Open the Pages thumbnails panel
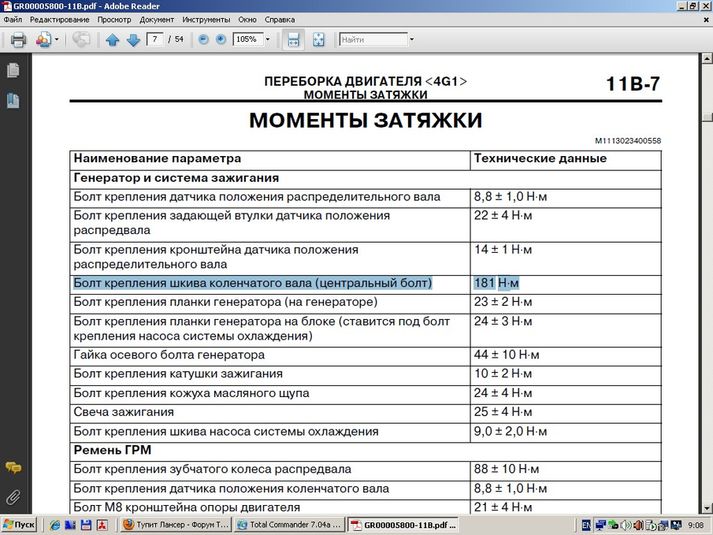This screenshot has height=535, width=713. point(13,71)
